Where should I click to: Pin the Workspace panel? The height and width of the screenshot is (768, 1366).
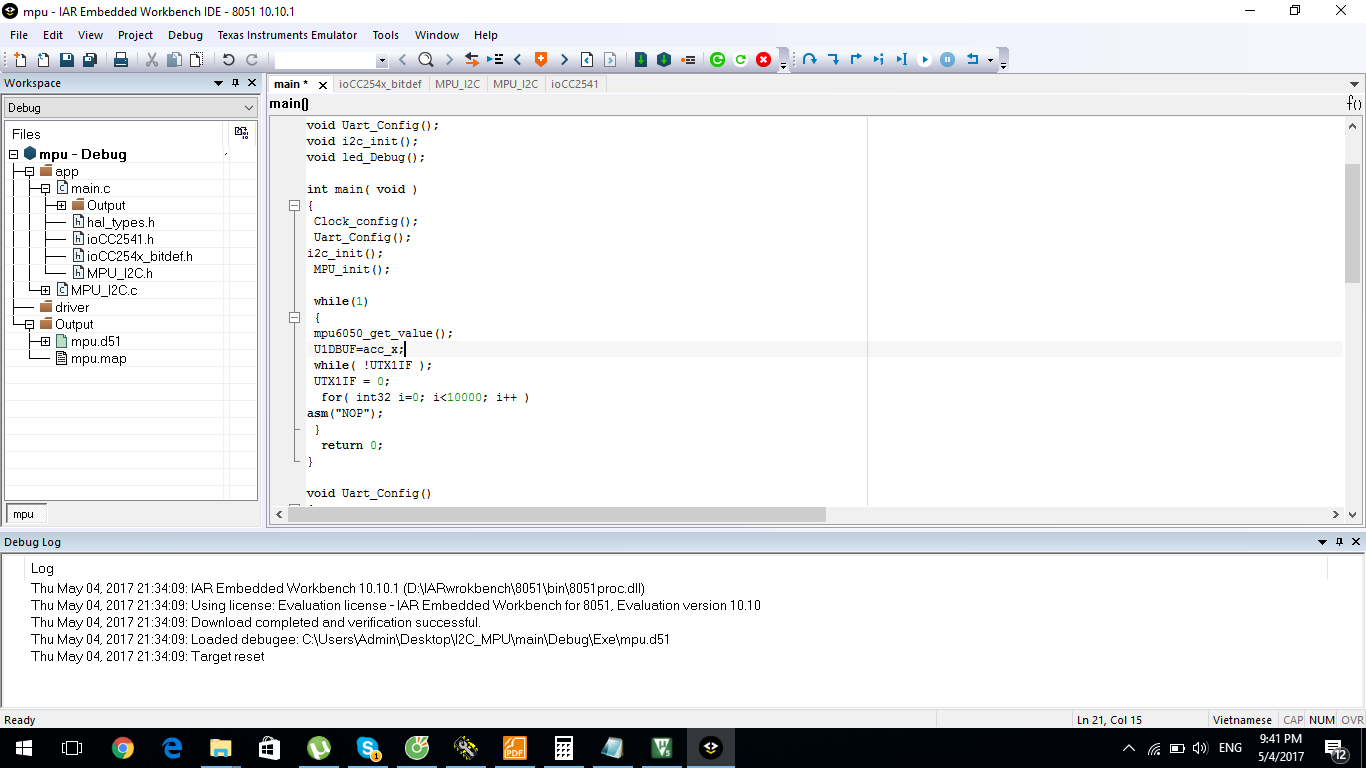(x=236, y=83)
